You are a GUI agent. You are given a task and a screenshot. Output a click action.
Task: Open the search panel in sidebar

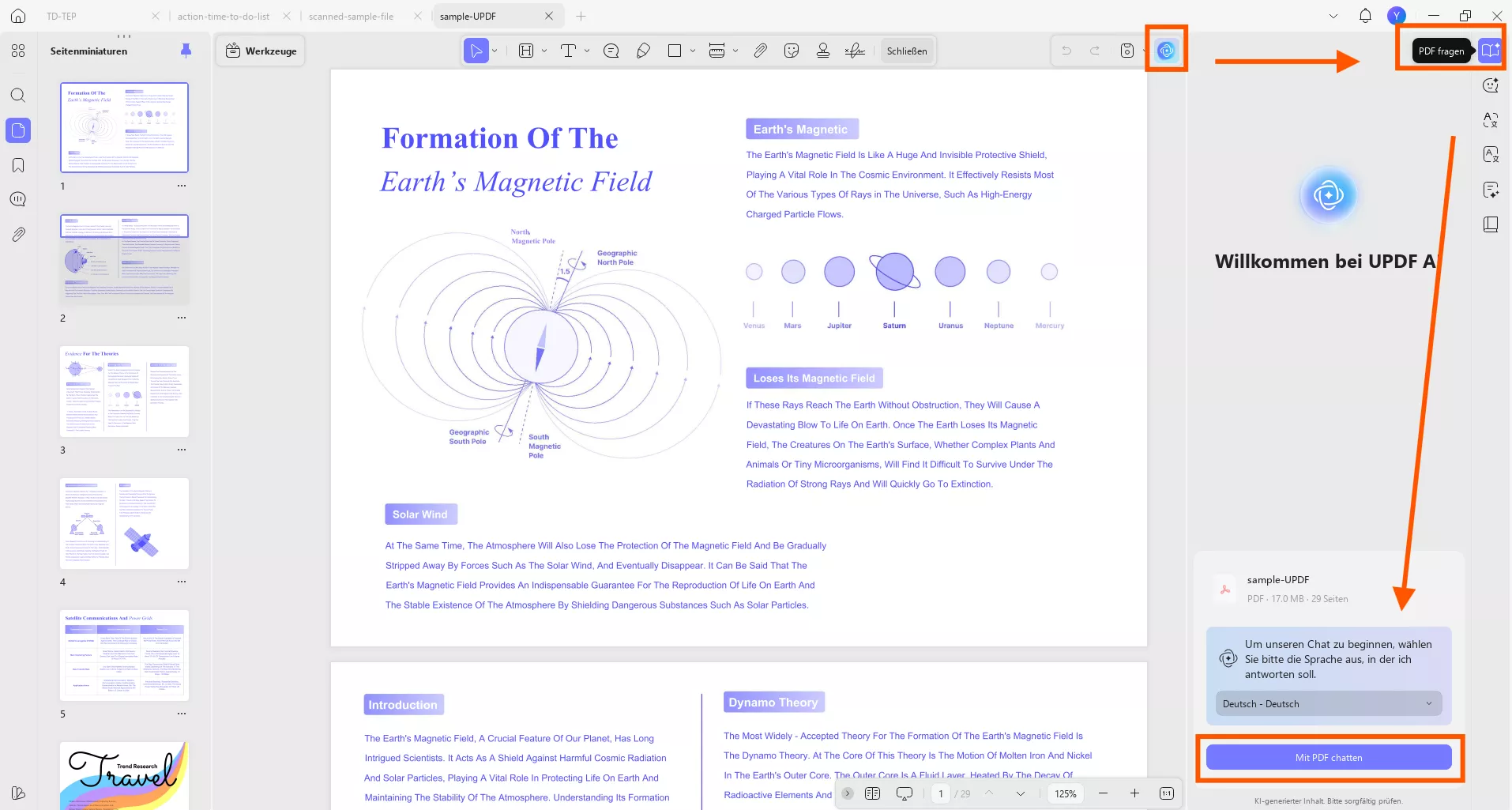(18, 96)
